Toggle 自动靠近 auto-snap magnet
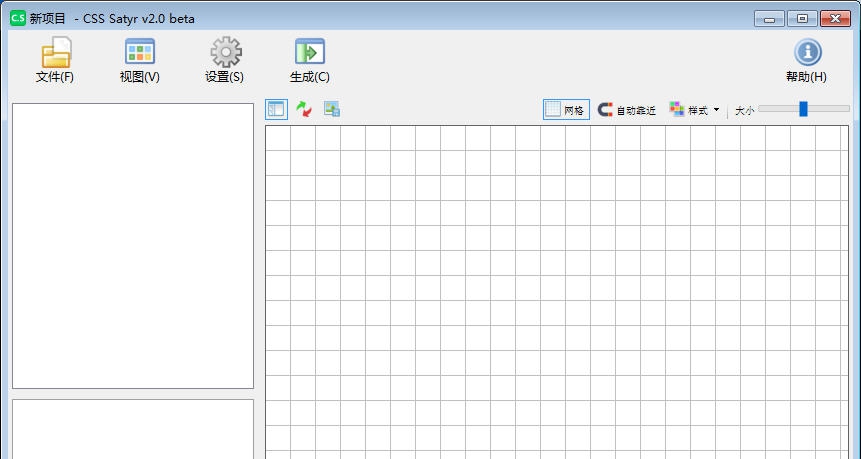The height and width of the screenshot is (459, 861). tap(627, 110)
